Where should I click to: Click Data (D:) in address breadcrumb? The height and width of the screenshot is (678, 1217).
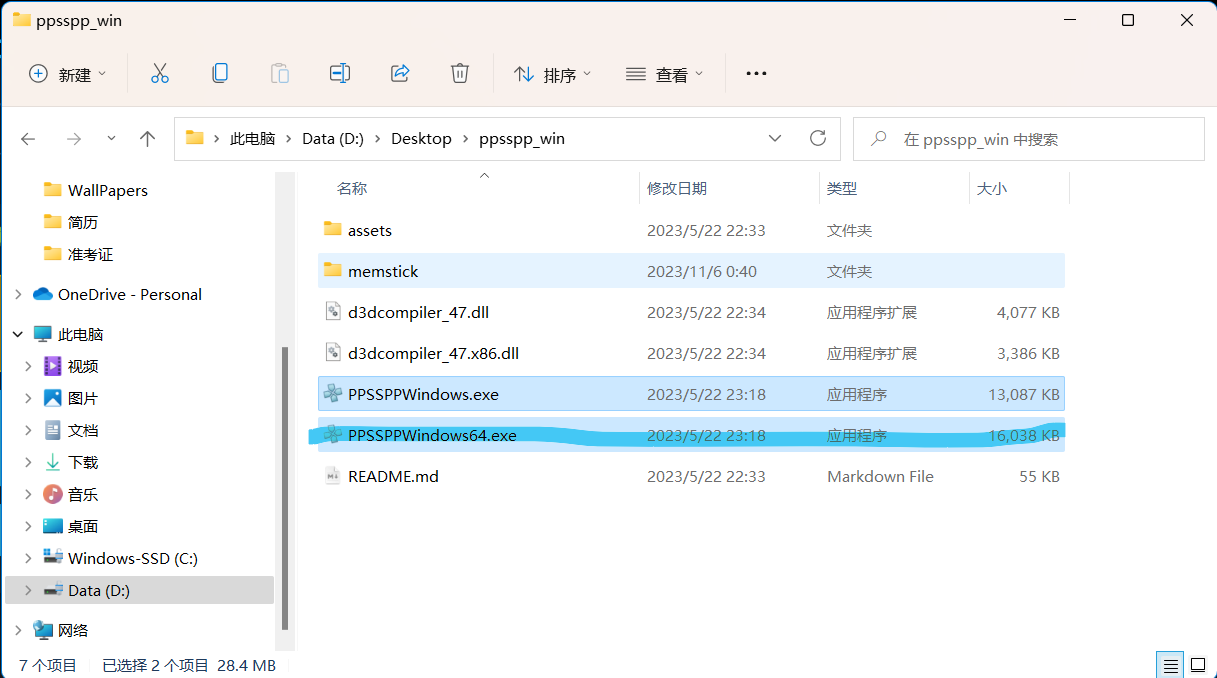333,139
